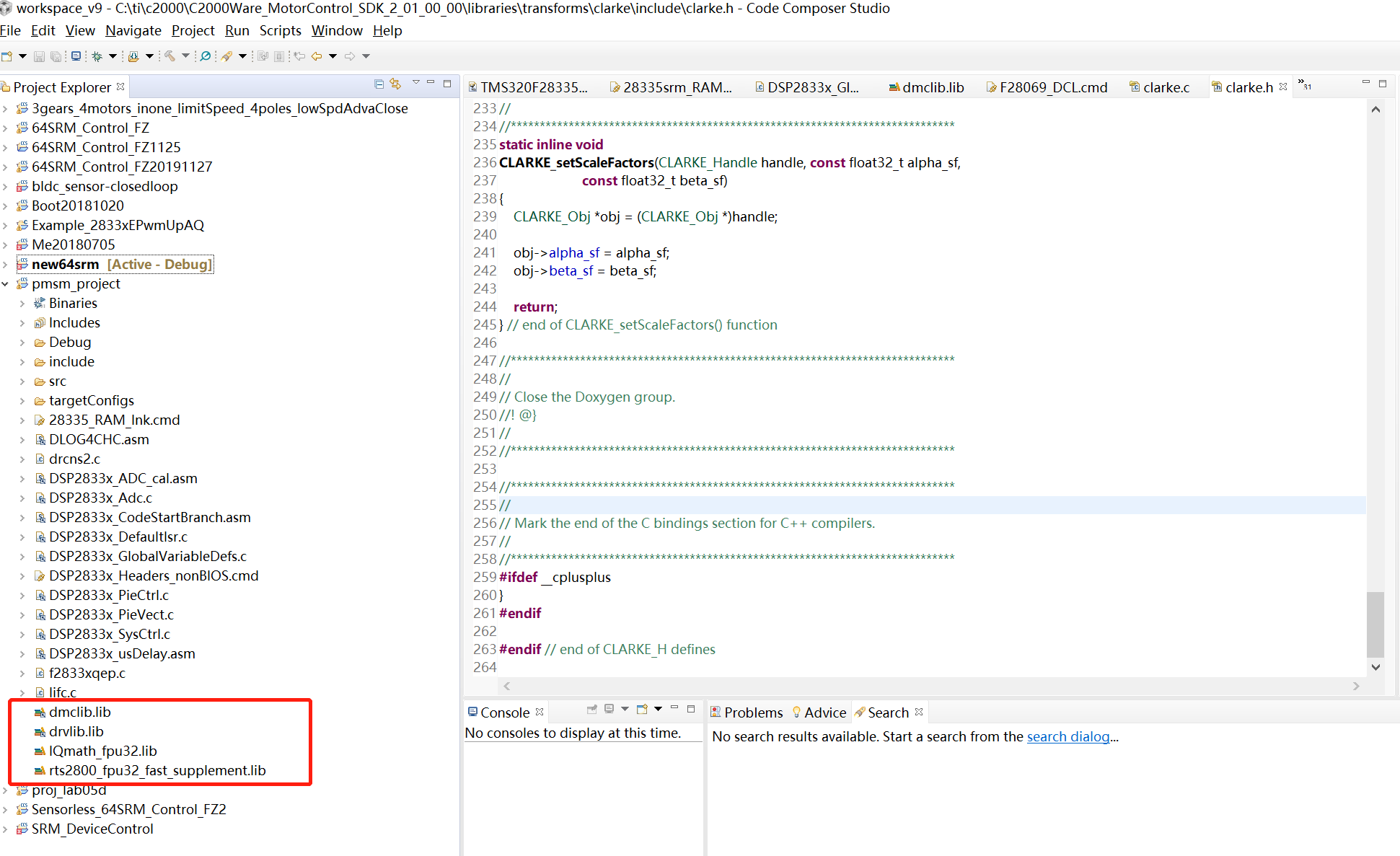1400x856 pixels.
Task: Build project with the hammer icon
Action: point(170,56)
